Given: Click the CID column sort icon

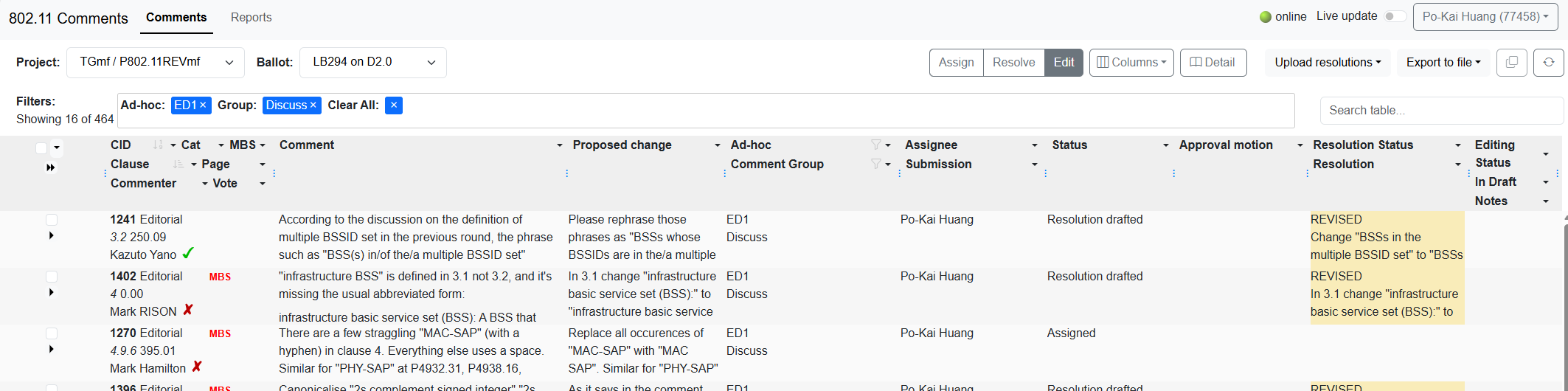Looking at the screenshot, I should point(158,145).
